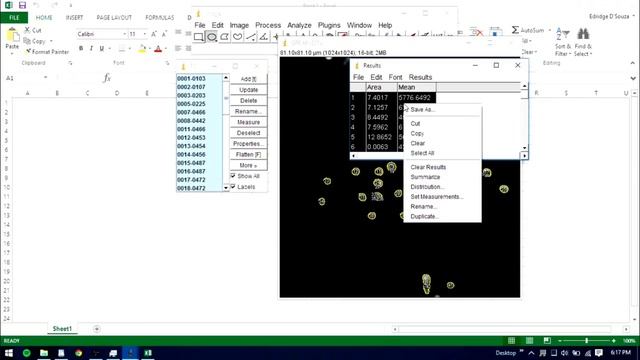Viewport: 640px width, 360px height.
Task: Choose Select All in the context menu
Action: tap(422, 153)
